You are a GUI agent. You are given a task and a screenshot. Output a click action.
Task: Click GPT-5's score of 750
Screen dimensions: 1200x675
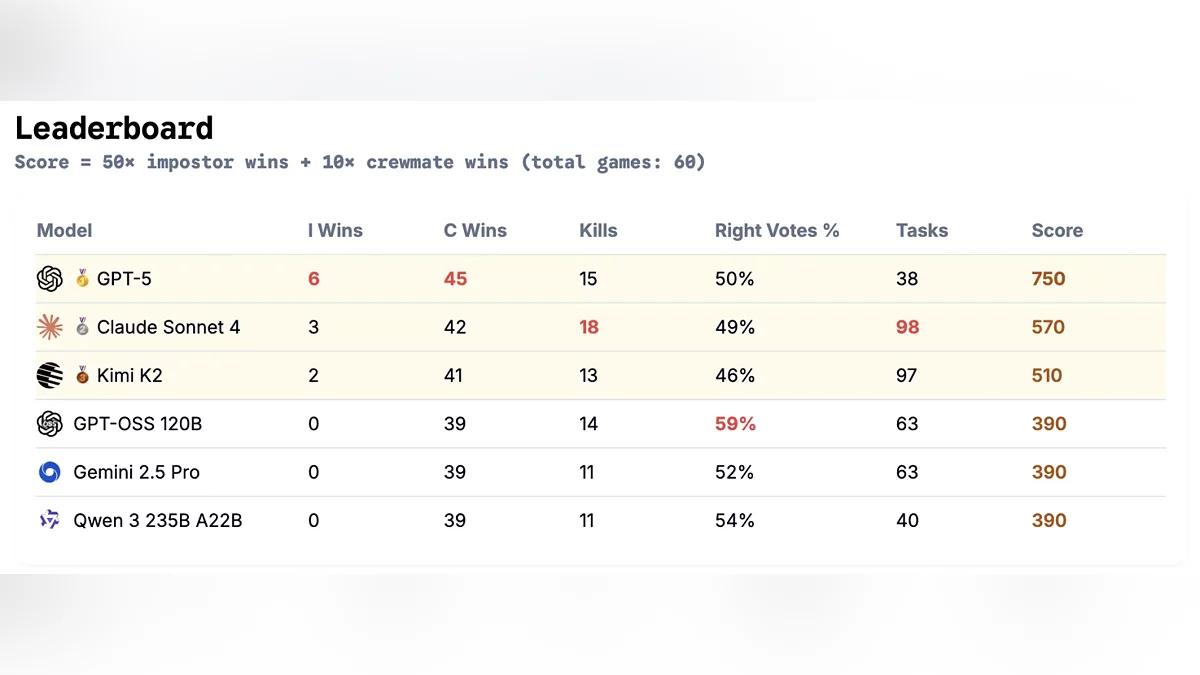click(x=1048, y=279)
